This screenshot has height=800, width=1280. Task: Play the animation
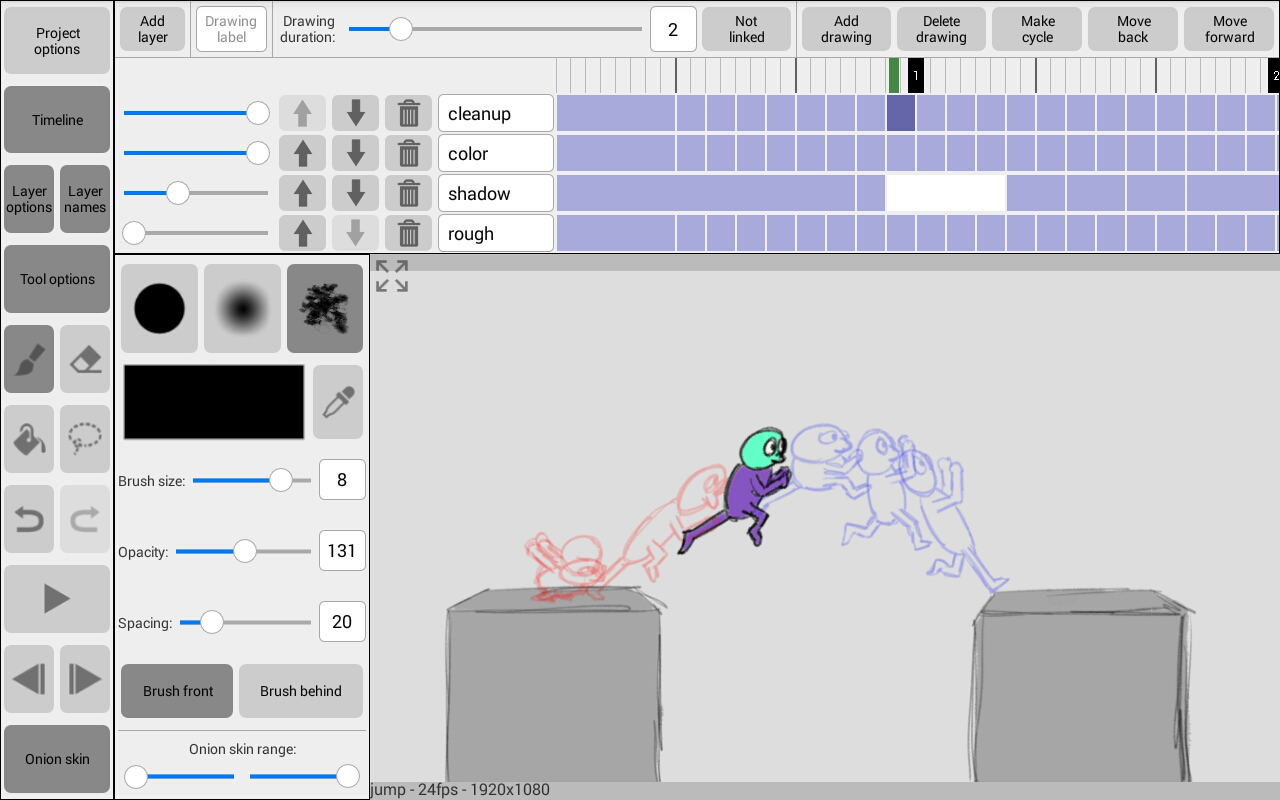coord(57,599)
